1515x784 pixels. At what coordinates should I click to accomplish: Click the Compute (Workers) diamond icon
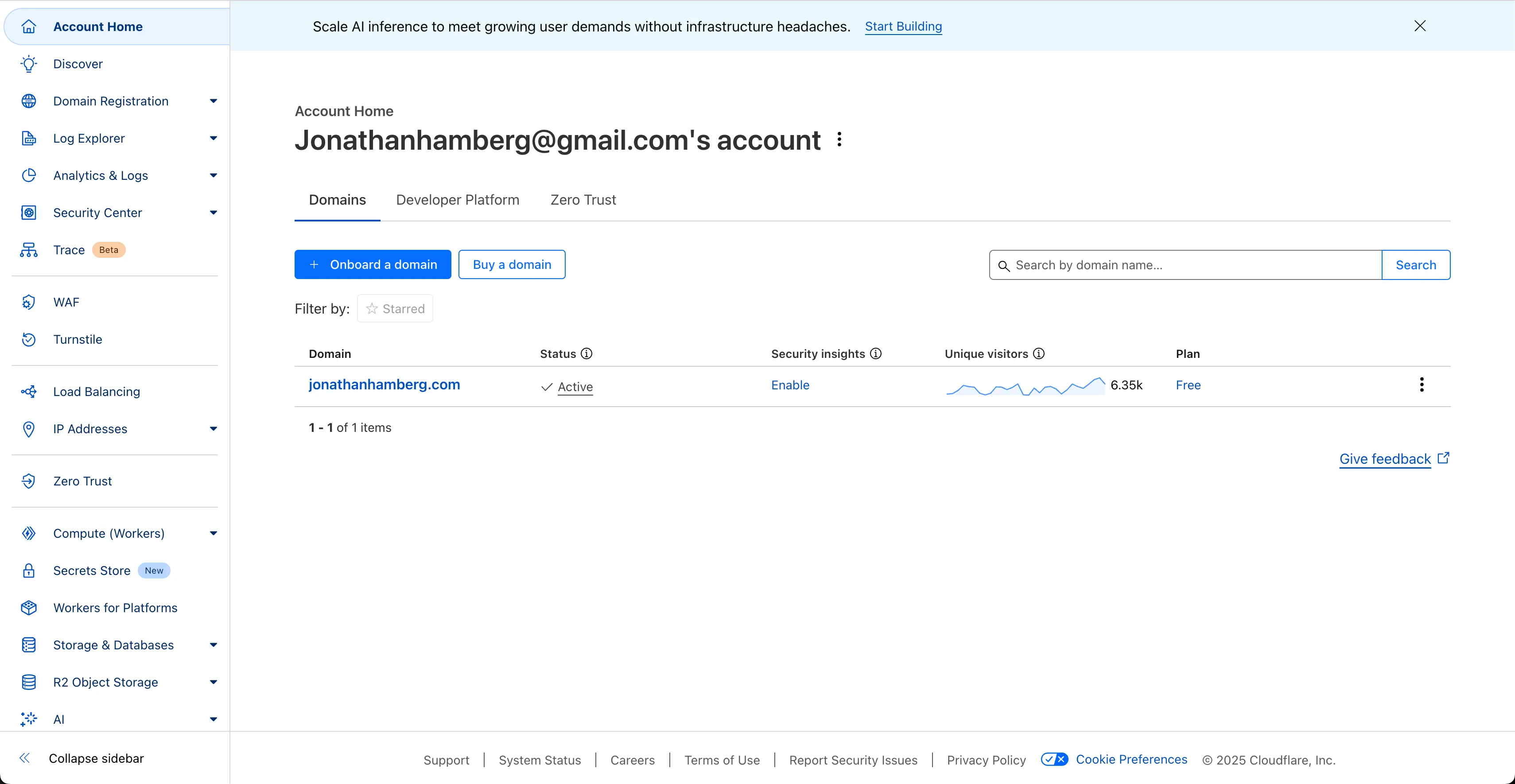point(29,533)
